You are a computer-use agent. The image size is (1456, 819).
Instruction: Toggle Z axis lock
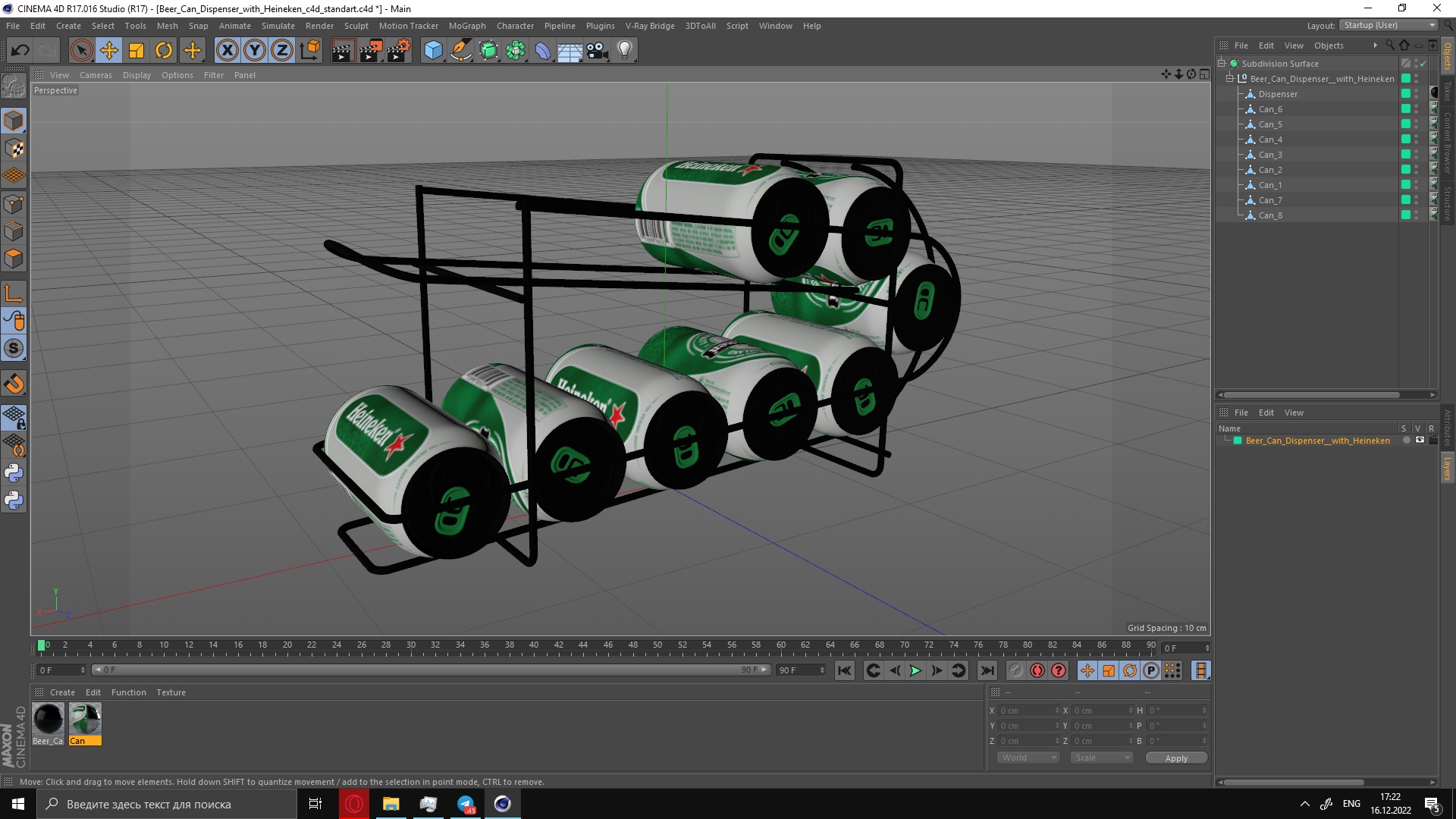coord(282,51)
